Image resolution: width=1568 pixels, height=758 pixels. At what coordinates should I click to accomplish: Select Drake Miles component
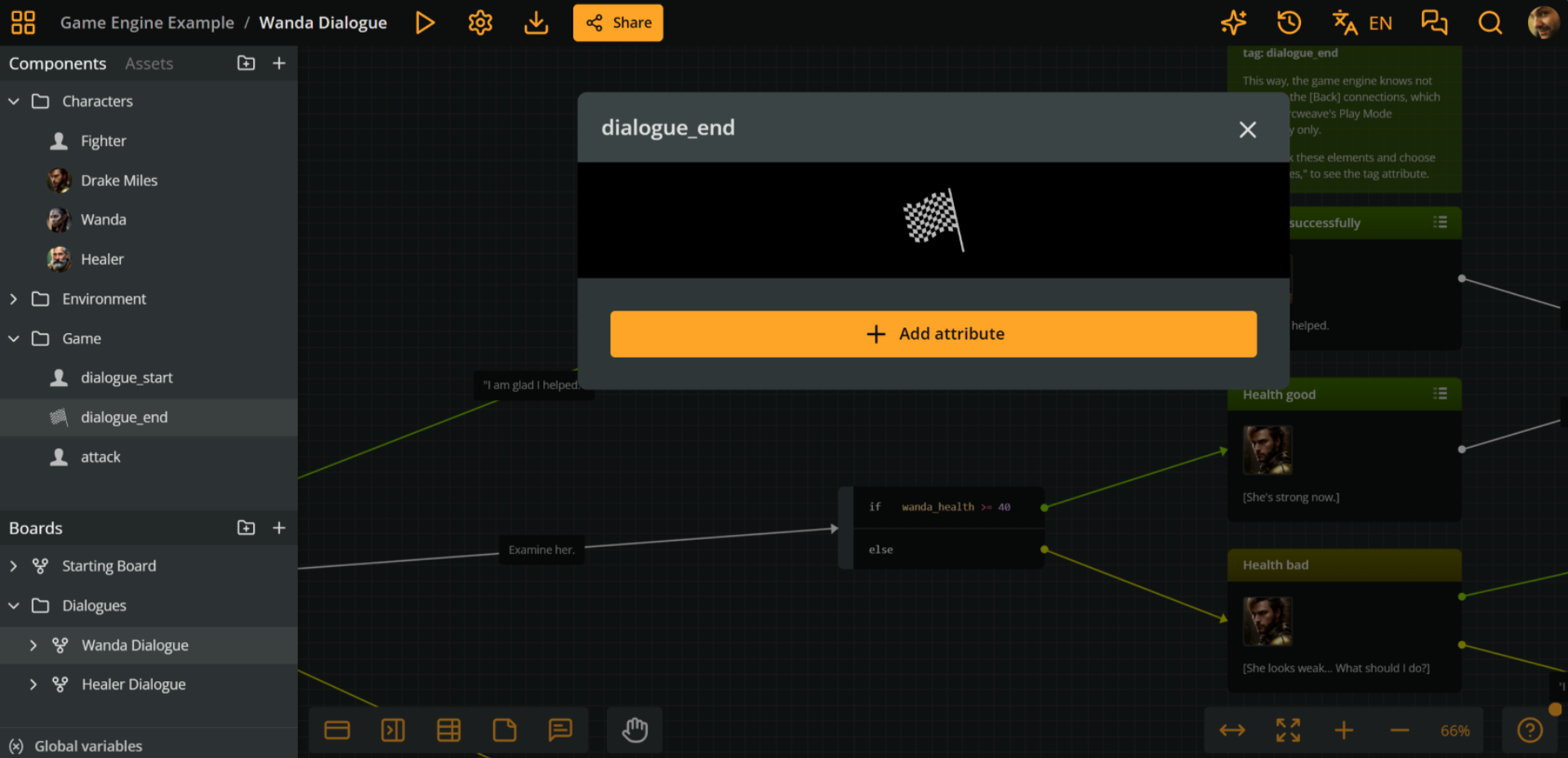(x=149, y=181)
